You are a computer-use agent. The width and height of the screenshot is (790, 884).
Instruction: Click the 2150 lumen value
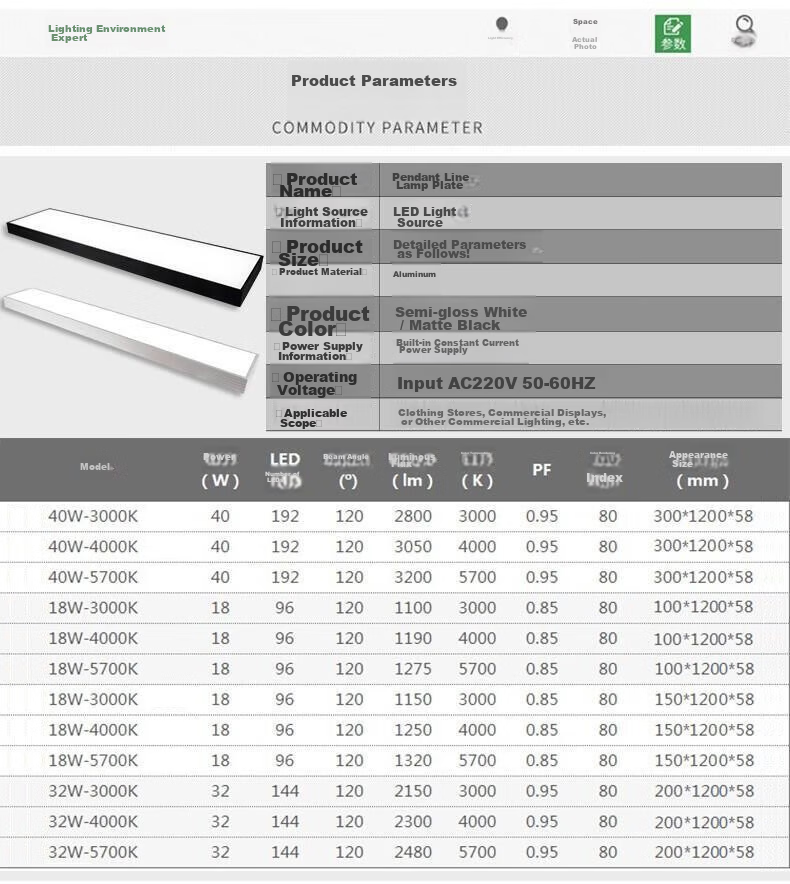click(413, 791)
